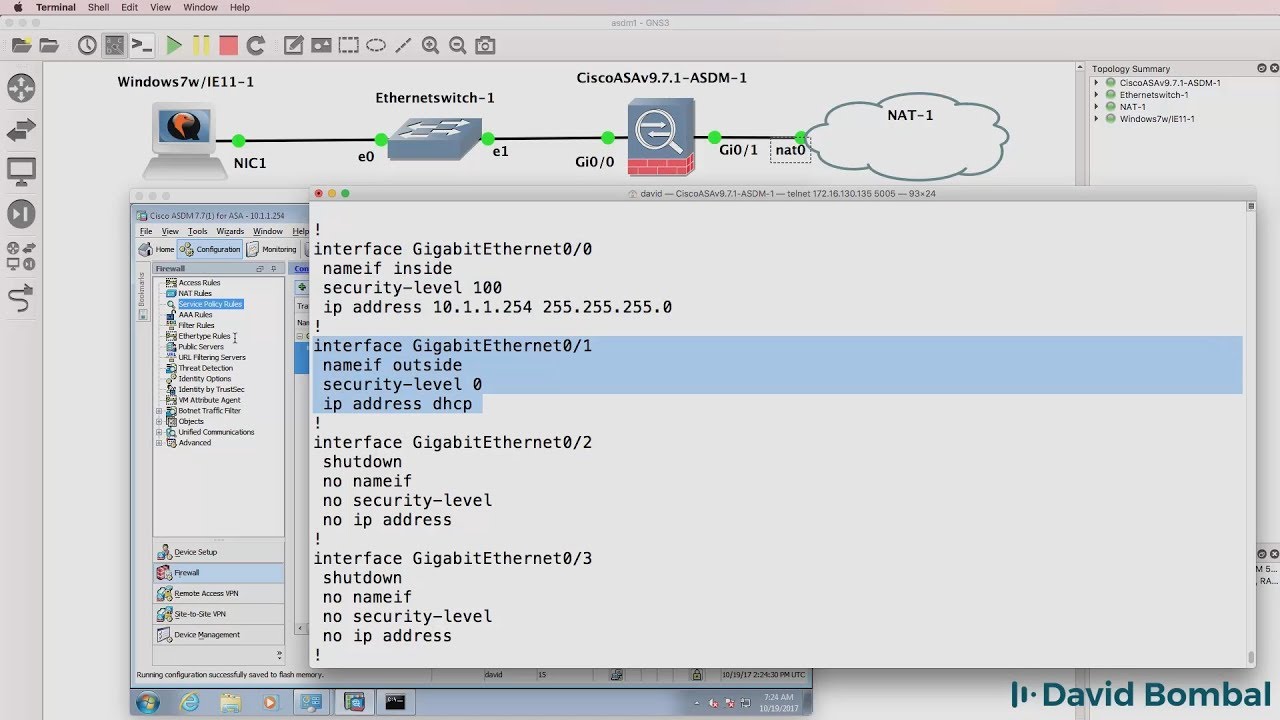Open File Explorer from Windows taskbar
The image size is (1280, 720).
(x=230, y=702)
